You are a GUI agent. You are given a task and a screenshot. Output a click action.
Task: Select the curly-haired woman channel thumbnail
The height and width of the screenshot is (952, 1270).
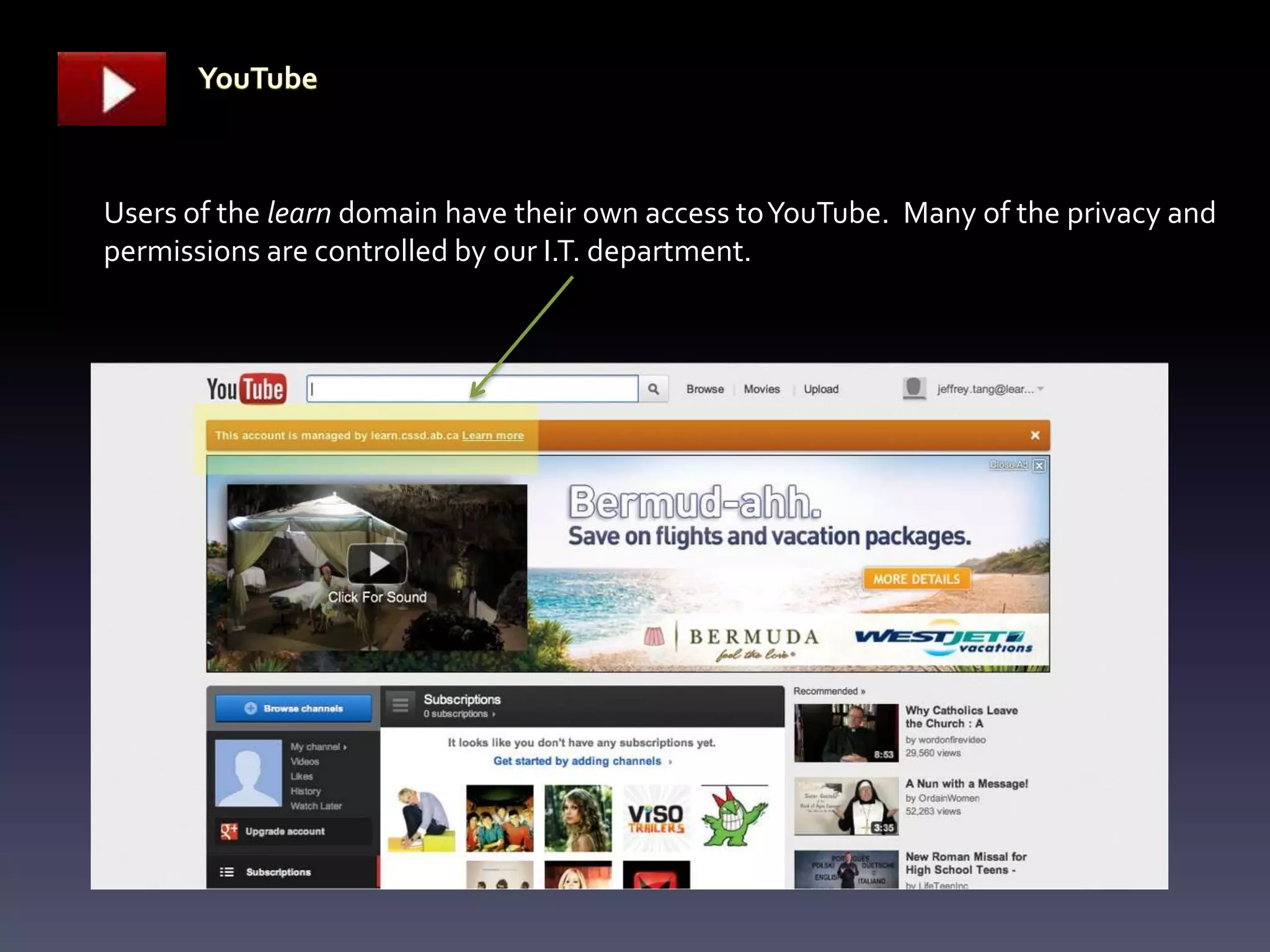(578, 818)
